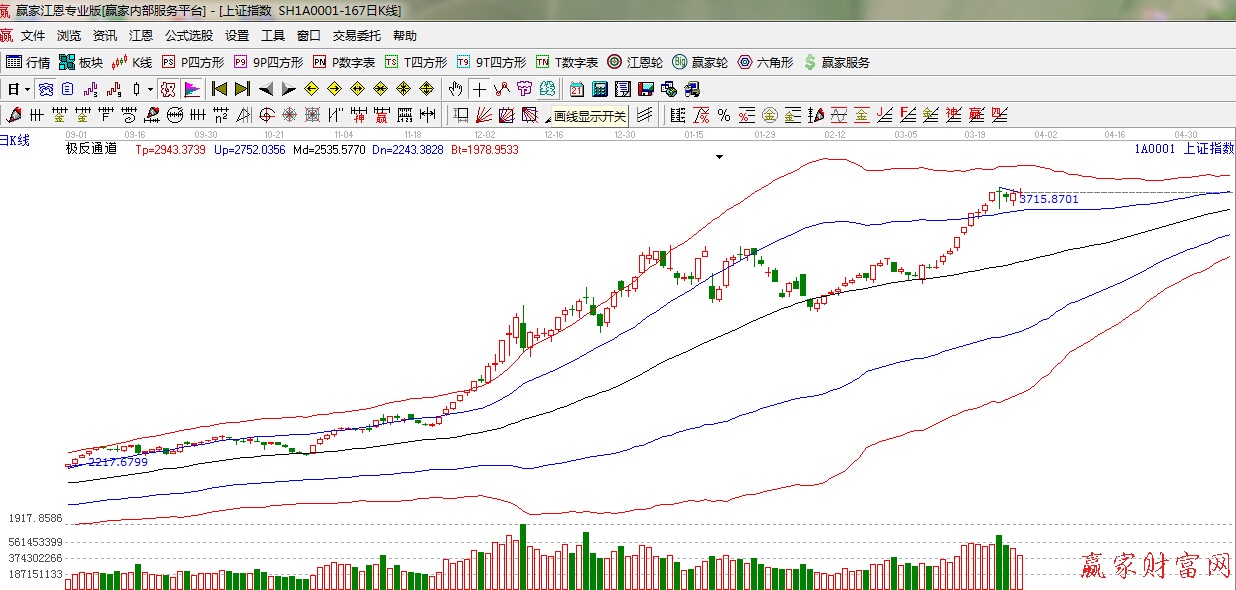The height and width of the screenshot is (590, 1236).
Task: Click the percent (%) line tool
Action: coord(723,115)
